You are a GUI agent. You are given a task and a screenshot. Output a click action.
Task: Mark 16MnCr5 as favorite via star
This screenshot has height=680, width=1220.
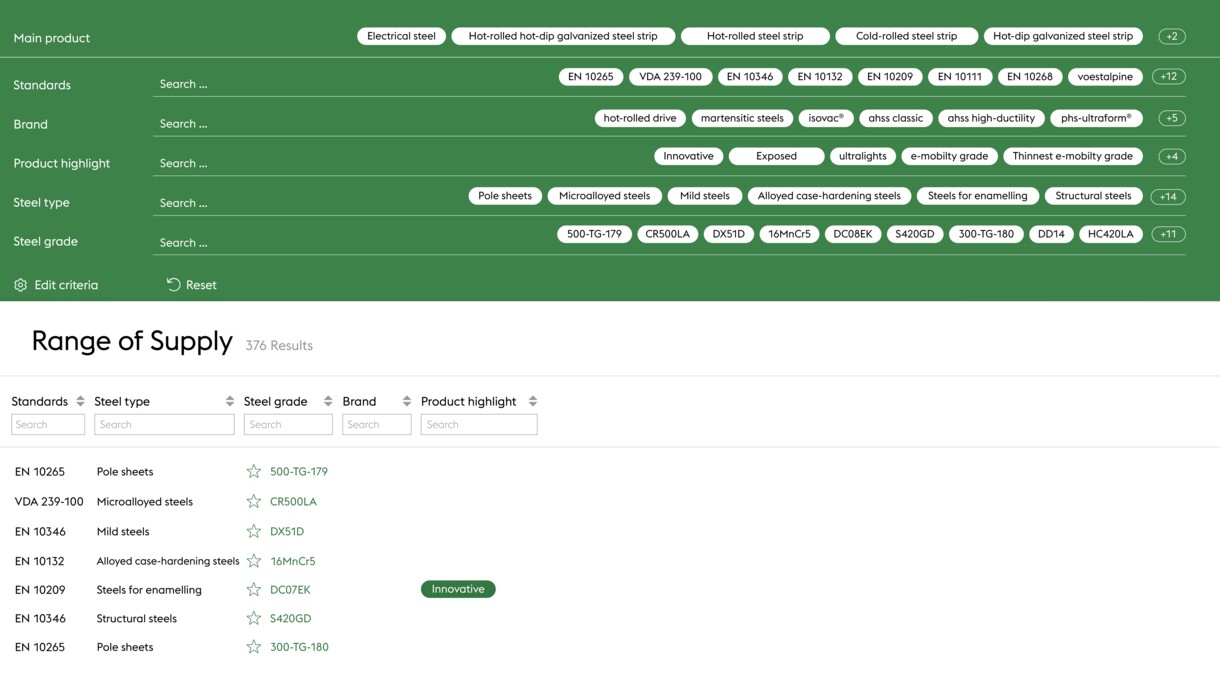(x=254, y=561)
